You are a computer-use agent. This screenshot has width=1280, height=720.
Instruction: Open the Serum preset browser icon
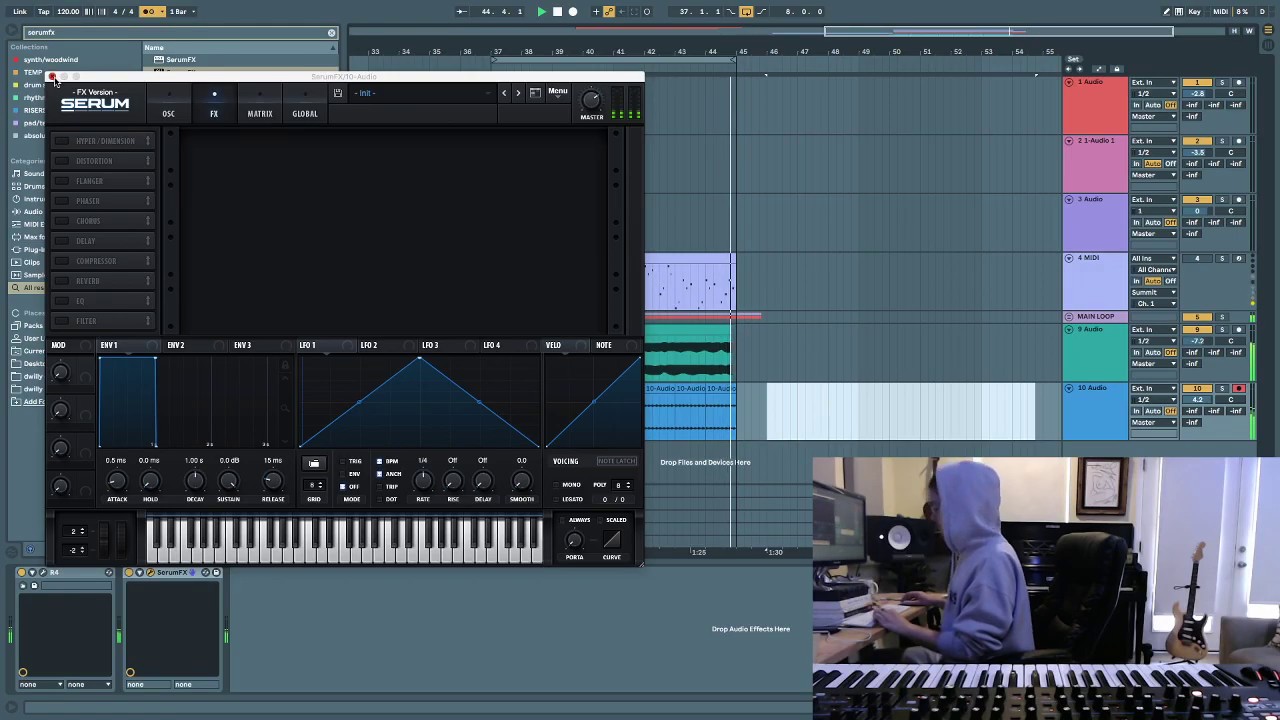tap(535, 93)
